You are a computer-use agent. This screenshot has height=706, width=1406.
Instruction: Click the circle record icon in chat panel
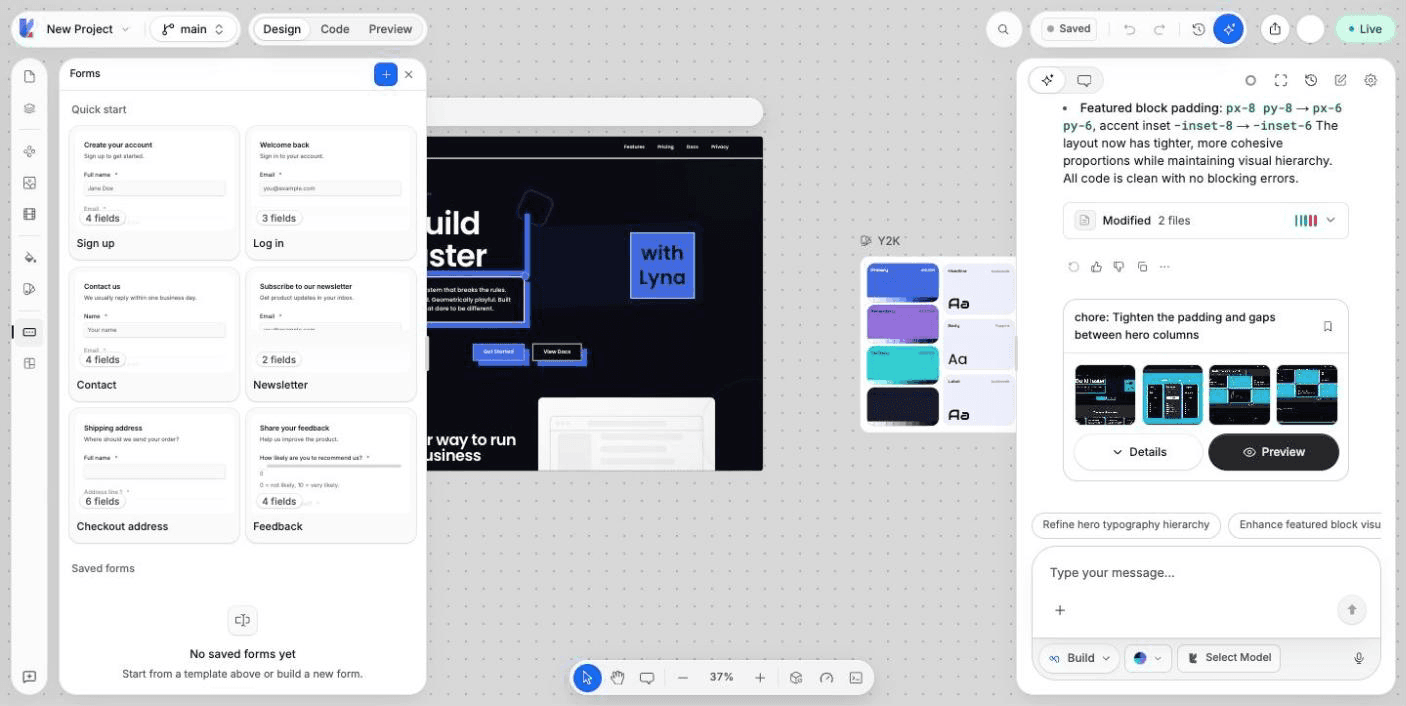coord(1250,80)
